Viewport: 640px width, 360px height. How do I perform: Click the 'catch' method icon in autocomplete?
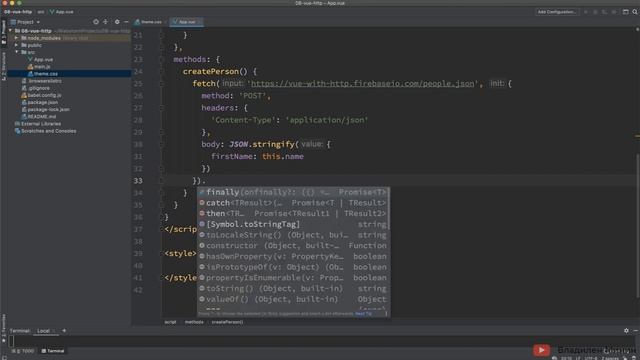[202, 203]
